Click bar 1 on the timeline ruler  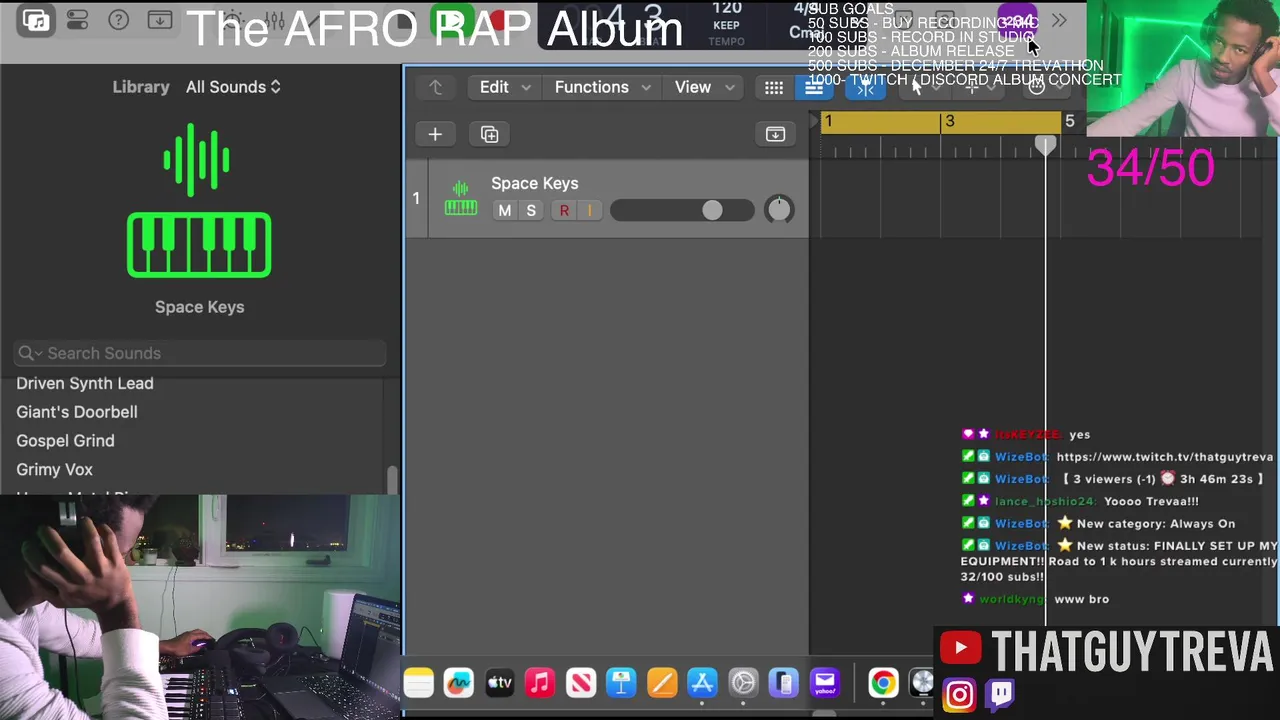click(828, 121)
